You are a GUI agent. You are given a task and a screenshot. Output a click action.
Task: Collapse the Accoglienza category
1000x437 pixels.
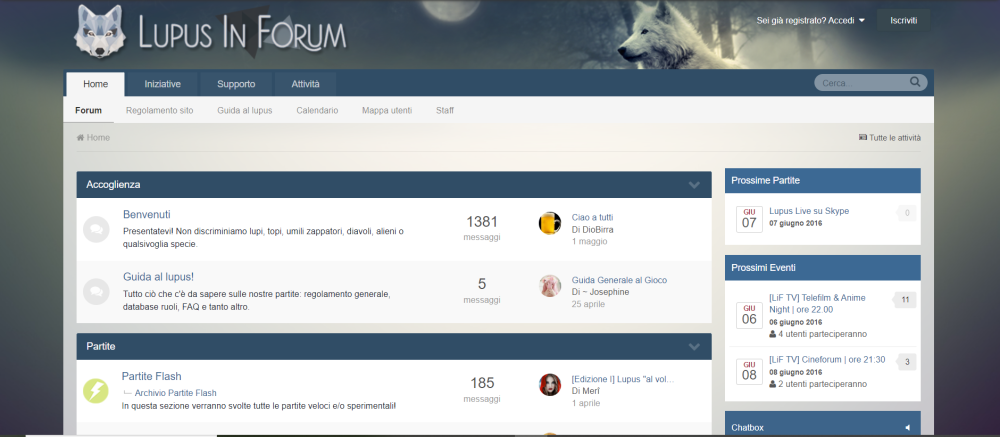[694, 185]
